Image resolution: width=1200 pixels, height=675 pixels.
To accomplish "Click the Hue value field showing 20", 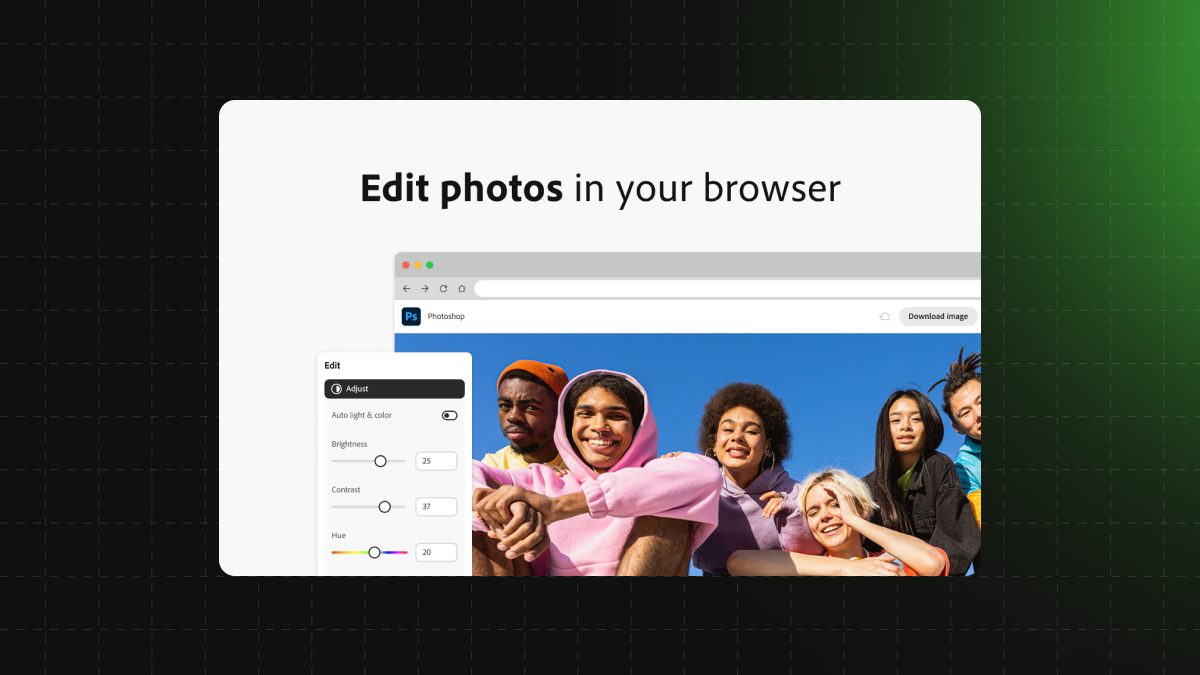I will tap(436, 552).
